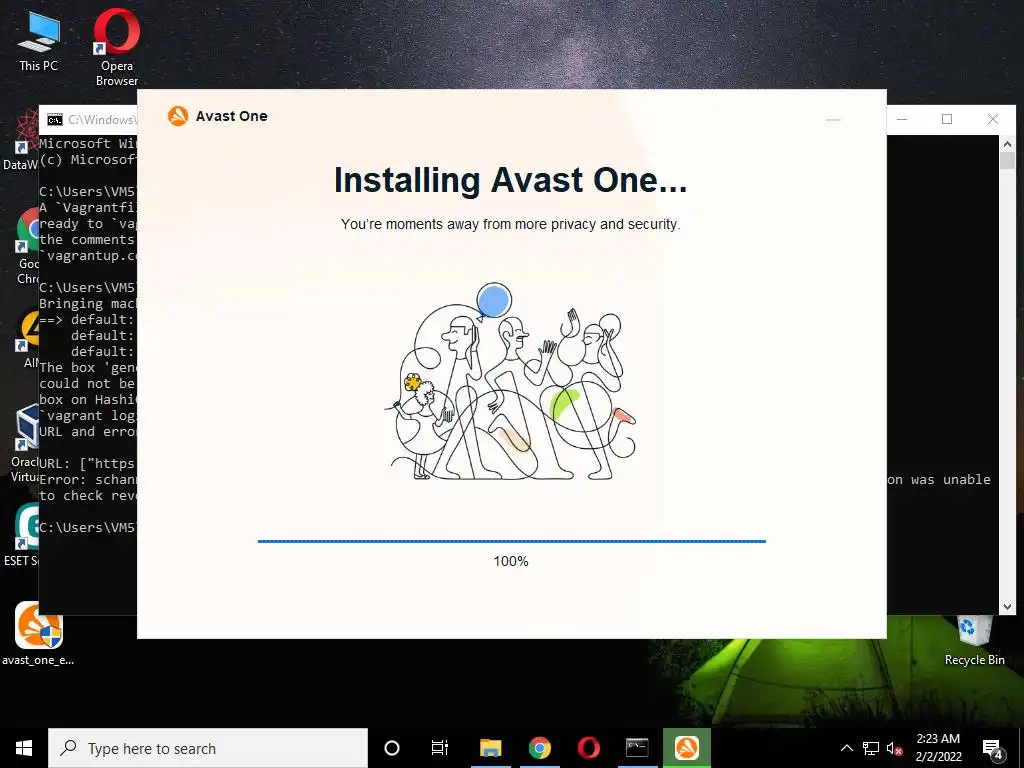Click 'on was unable' text in Command Prompt

tap(939, 479)
